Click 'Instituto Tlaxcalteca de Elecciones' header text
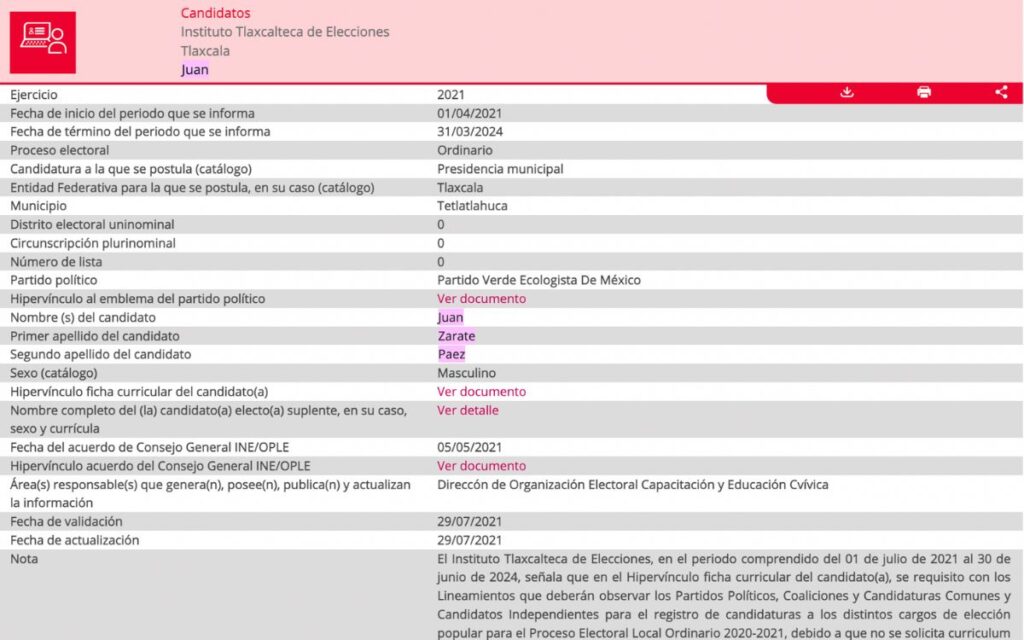 click(285, 32)
